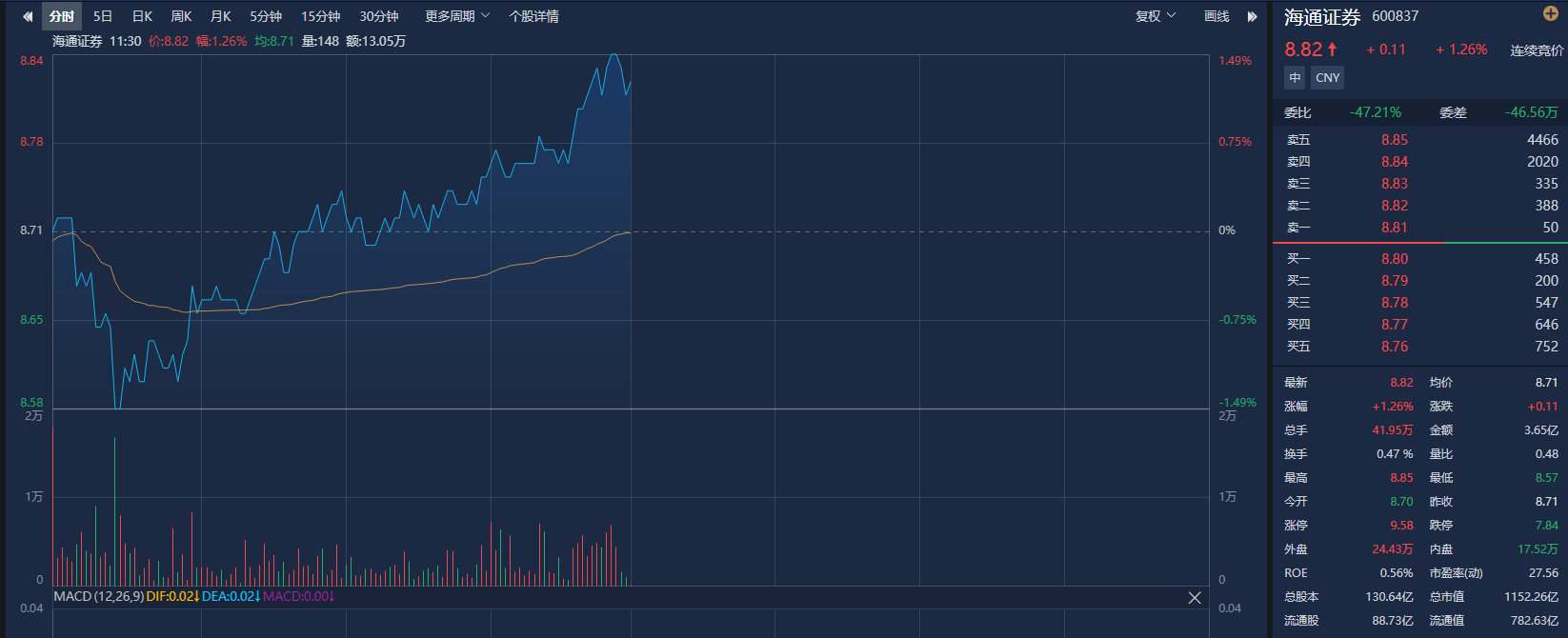Click the CNY currency badge
This screenshot has width=1568, height=638.
[x=1327, y=78]
